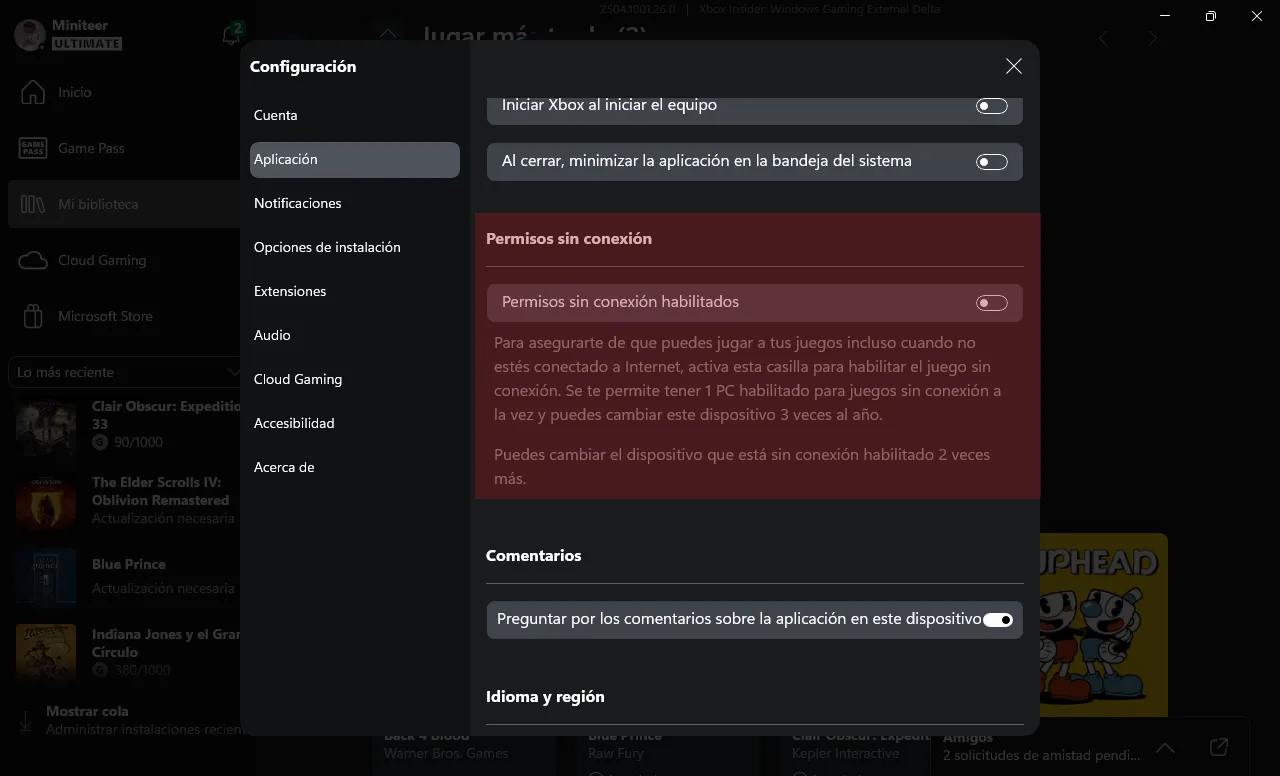Click the Microsoft Store bag icon

(x=33, y=316)
